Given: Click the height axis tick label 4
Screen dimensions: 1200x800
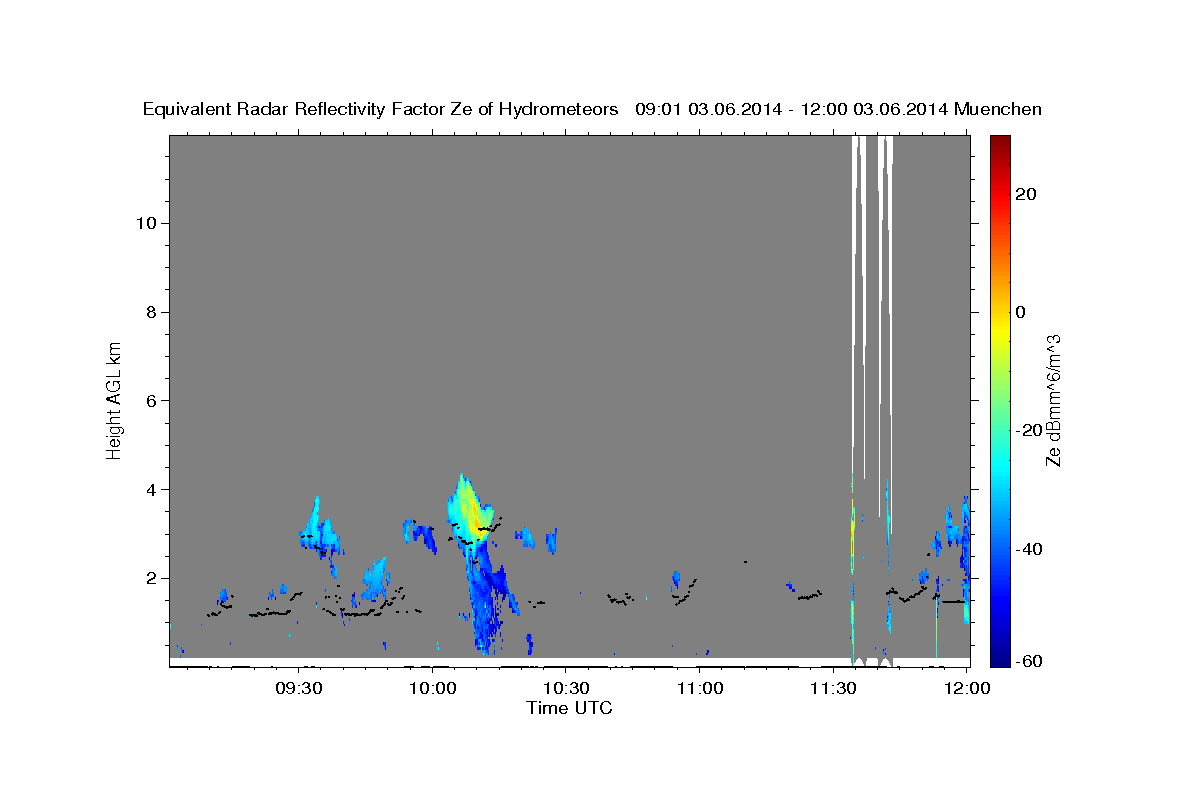Looking at the screenshot, I should (x=150, y=490).
